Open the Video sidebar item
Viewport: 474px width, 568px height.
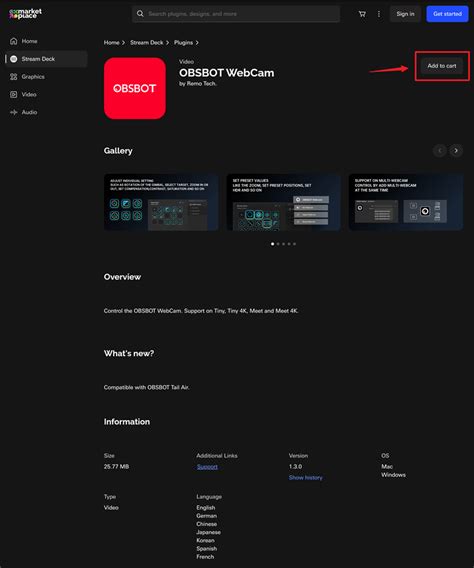46,94
